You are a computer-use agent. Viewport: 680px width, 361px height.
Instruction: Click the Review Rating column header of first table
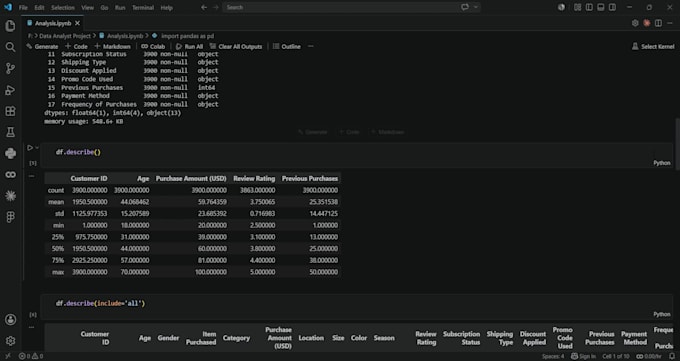254,178
